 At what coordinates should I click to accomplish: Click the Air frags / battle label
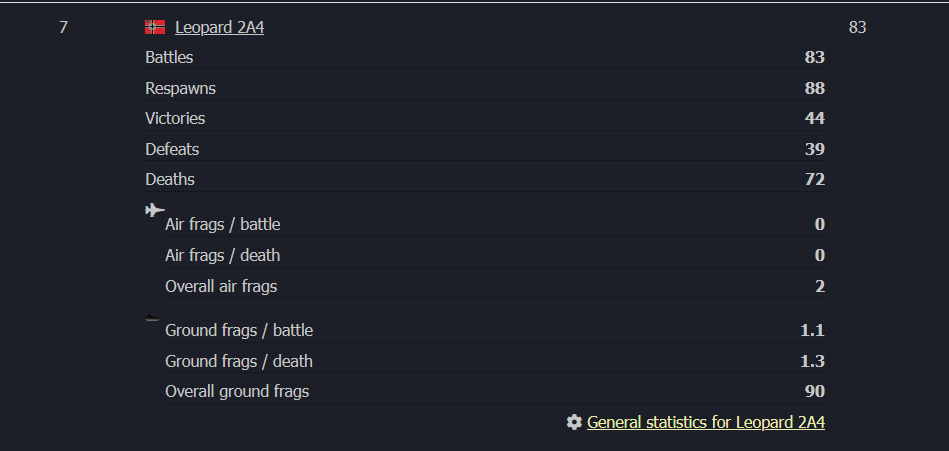pyautogui.click(x=222, y=224)
